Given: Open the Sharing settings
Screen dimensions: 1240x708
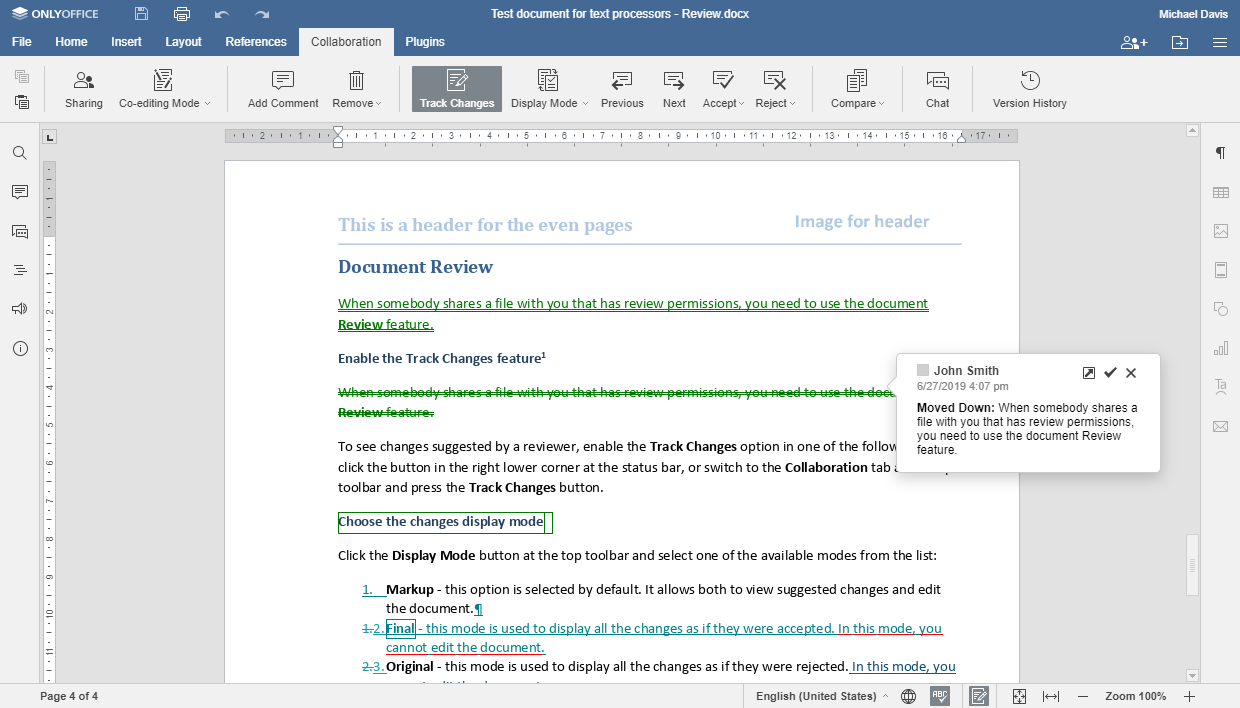Looking at the screenshot, I should coord(84,89).
